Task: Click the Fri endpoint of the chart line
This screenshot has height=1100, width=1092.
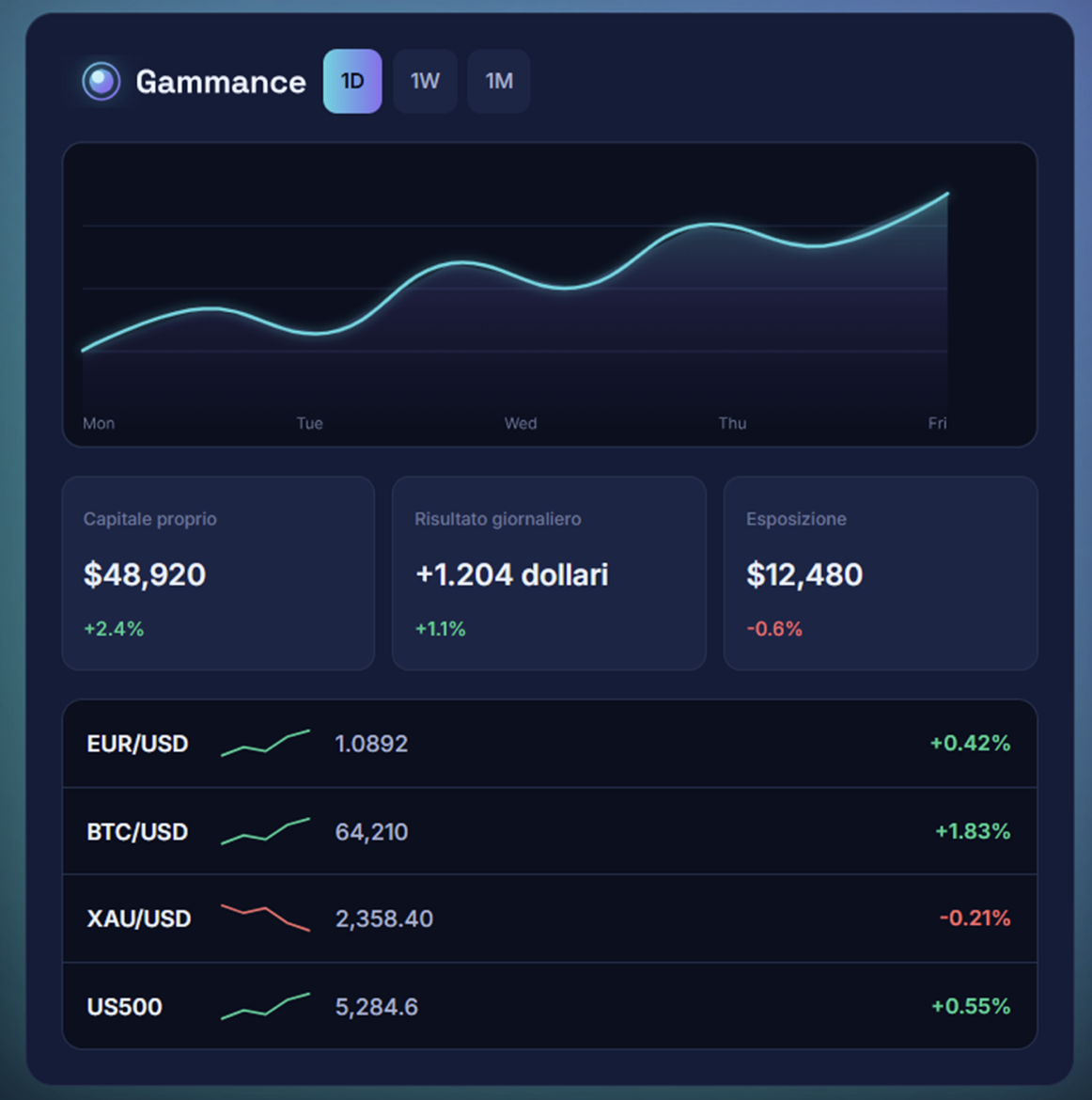Action: pyautogui.click(x=947, y=195)
